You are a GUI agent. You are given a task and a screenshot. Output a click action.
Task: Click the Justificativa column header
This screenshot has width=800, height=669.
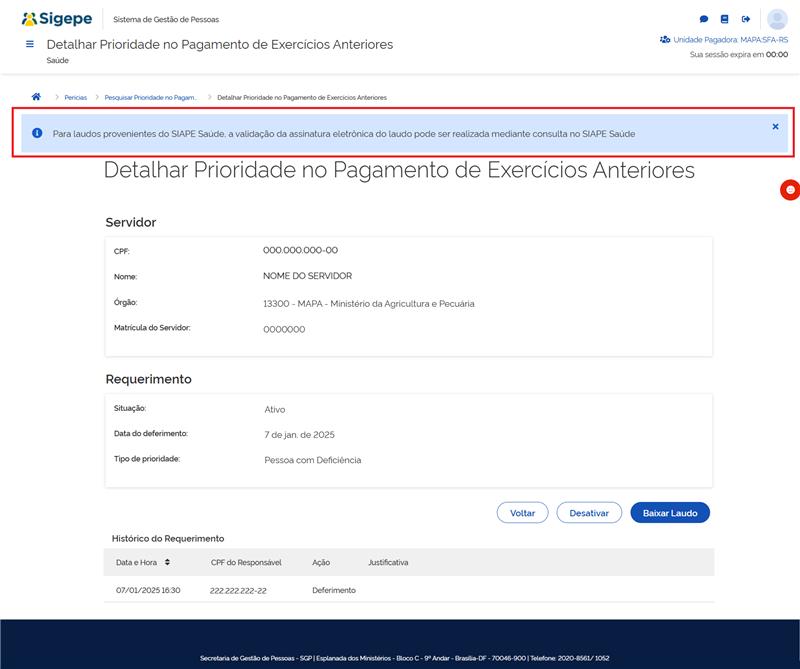coord(388,562)
